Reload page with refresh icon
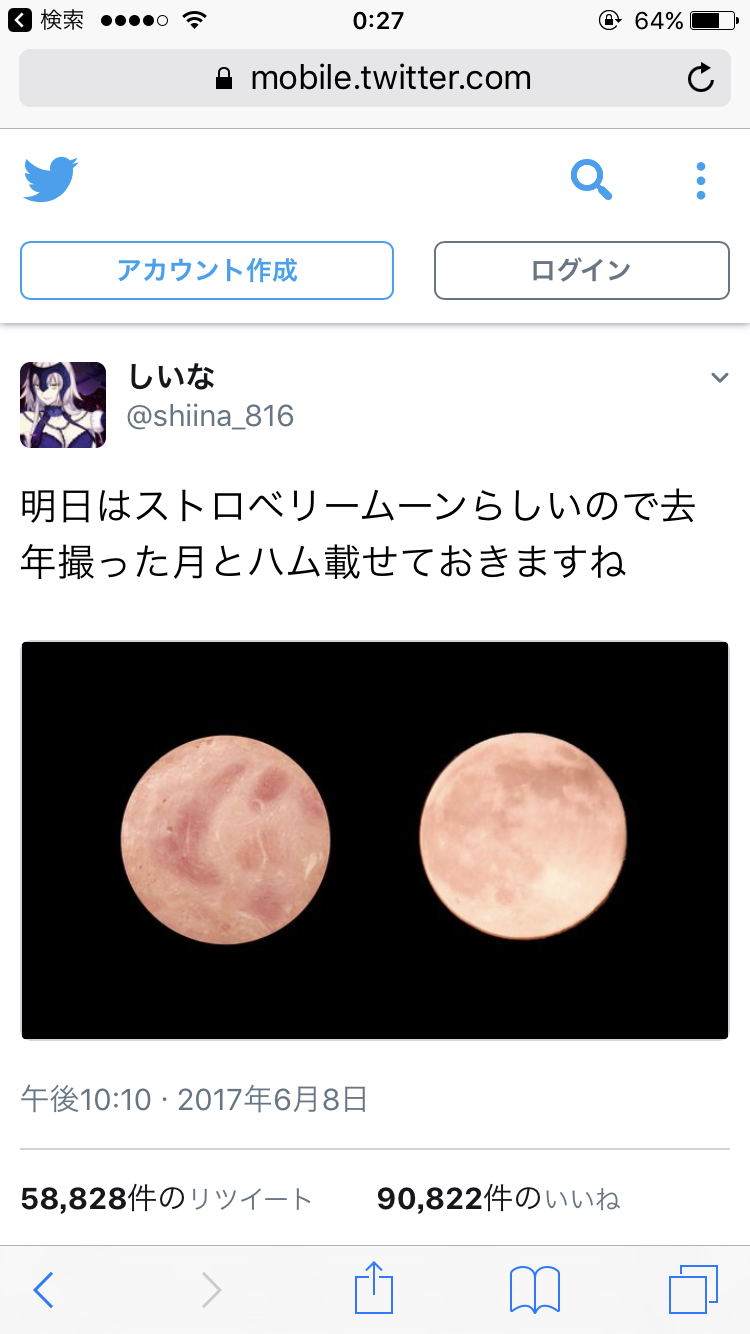Viewport: 750px width, 1334px height. point(701,78)
